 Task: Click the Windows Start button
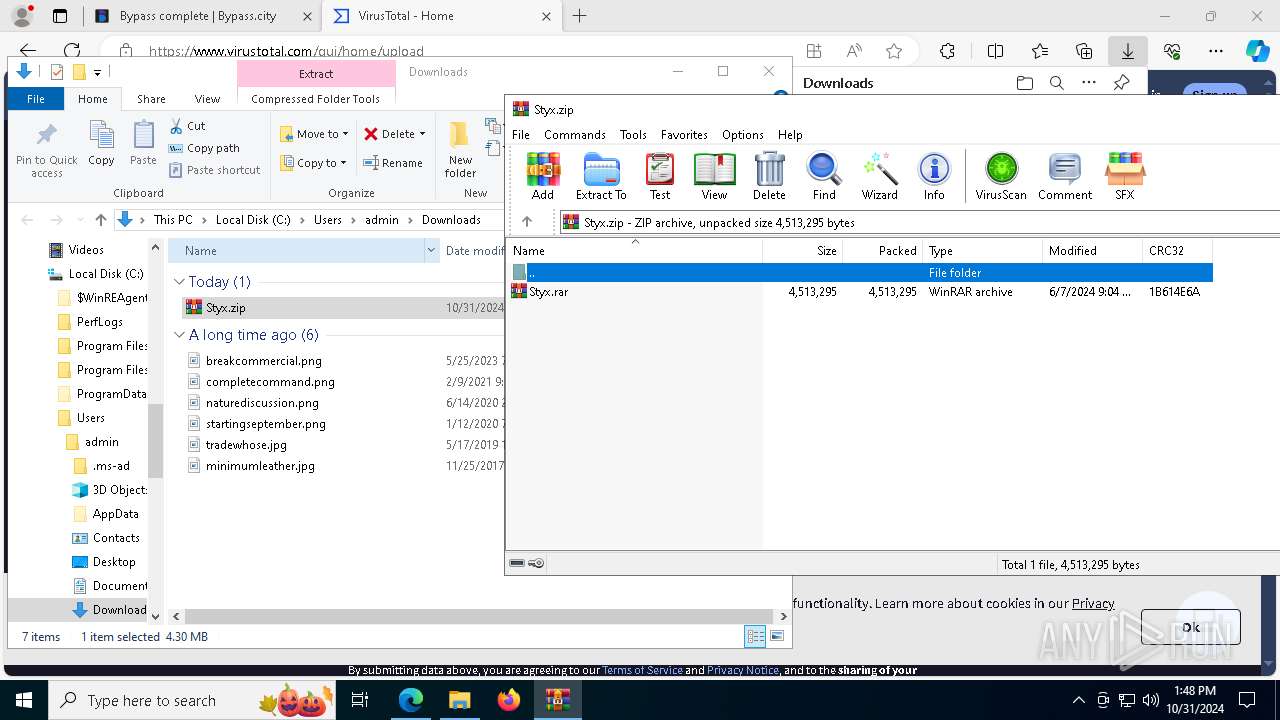coord(24,700)
